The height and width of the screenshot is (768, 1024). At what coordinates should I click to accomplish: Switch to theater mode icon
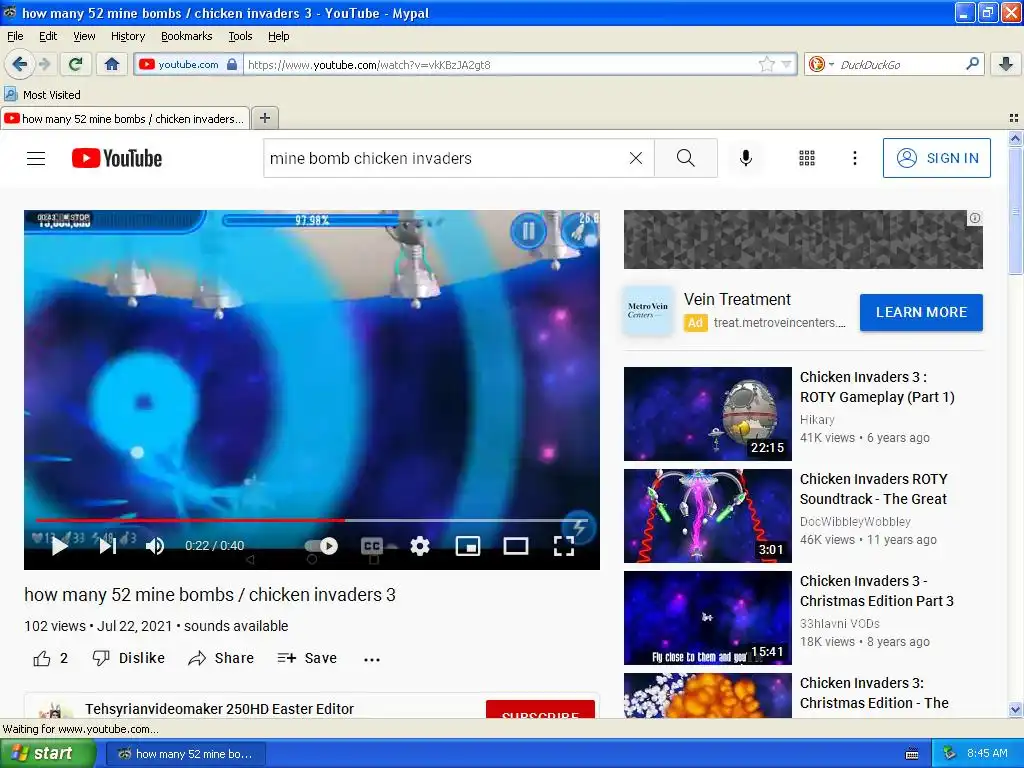515,546
